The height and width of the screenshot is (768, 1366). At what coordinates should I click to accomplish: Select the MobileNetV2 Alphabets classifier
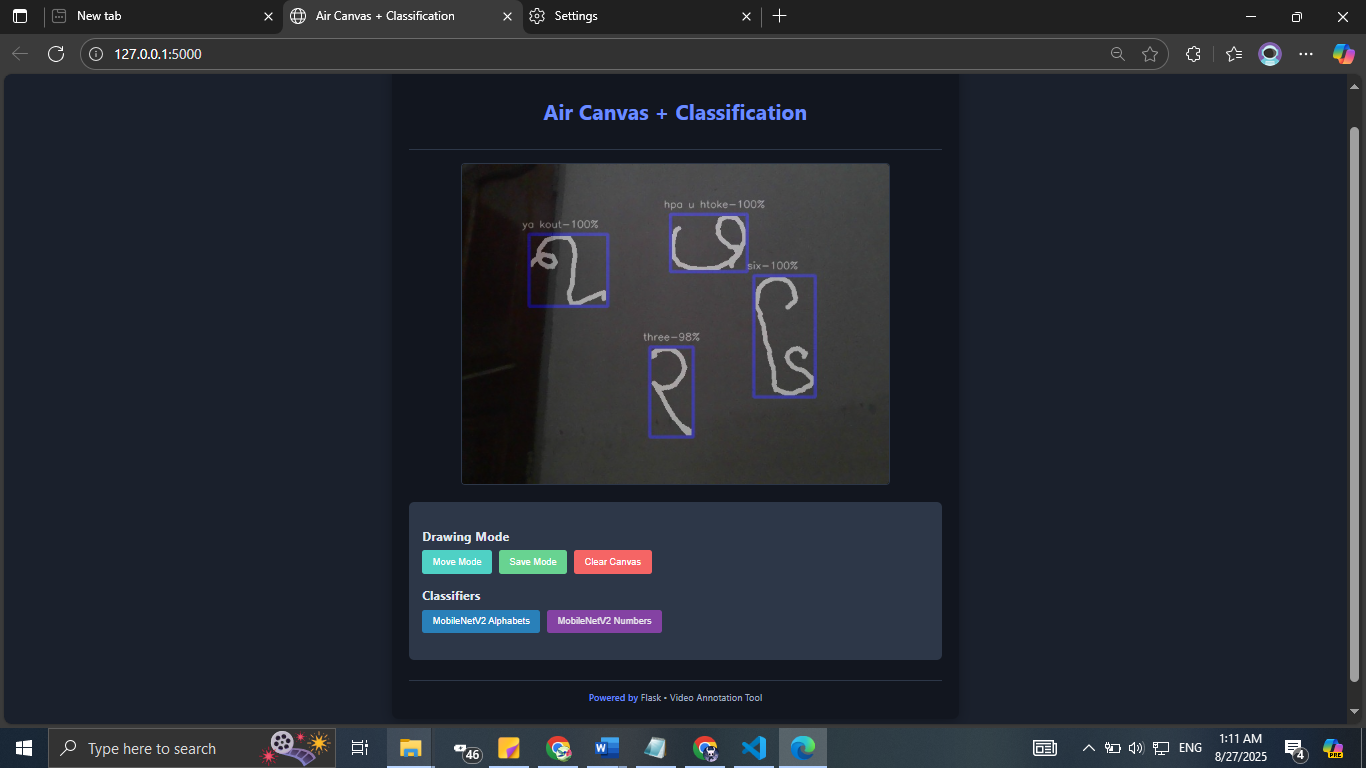[481, 621]
